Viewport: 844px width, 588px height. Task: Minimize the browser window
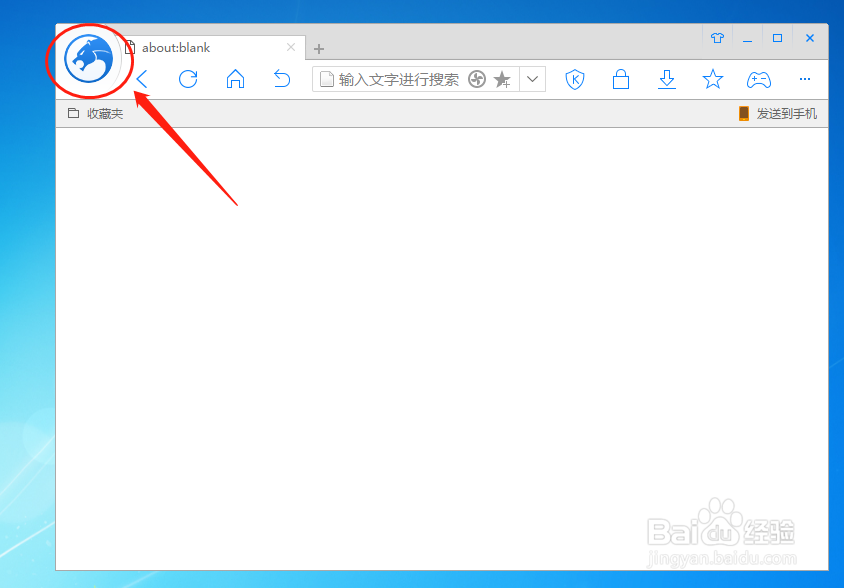[x=747, y=38]
